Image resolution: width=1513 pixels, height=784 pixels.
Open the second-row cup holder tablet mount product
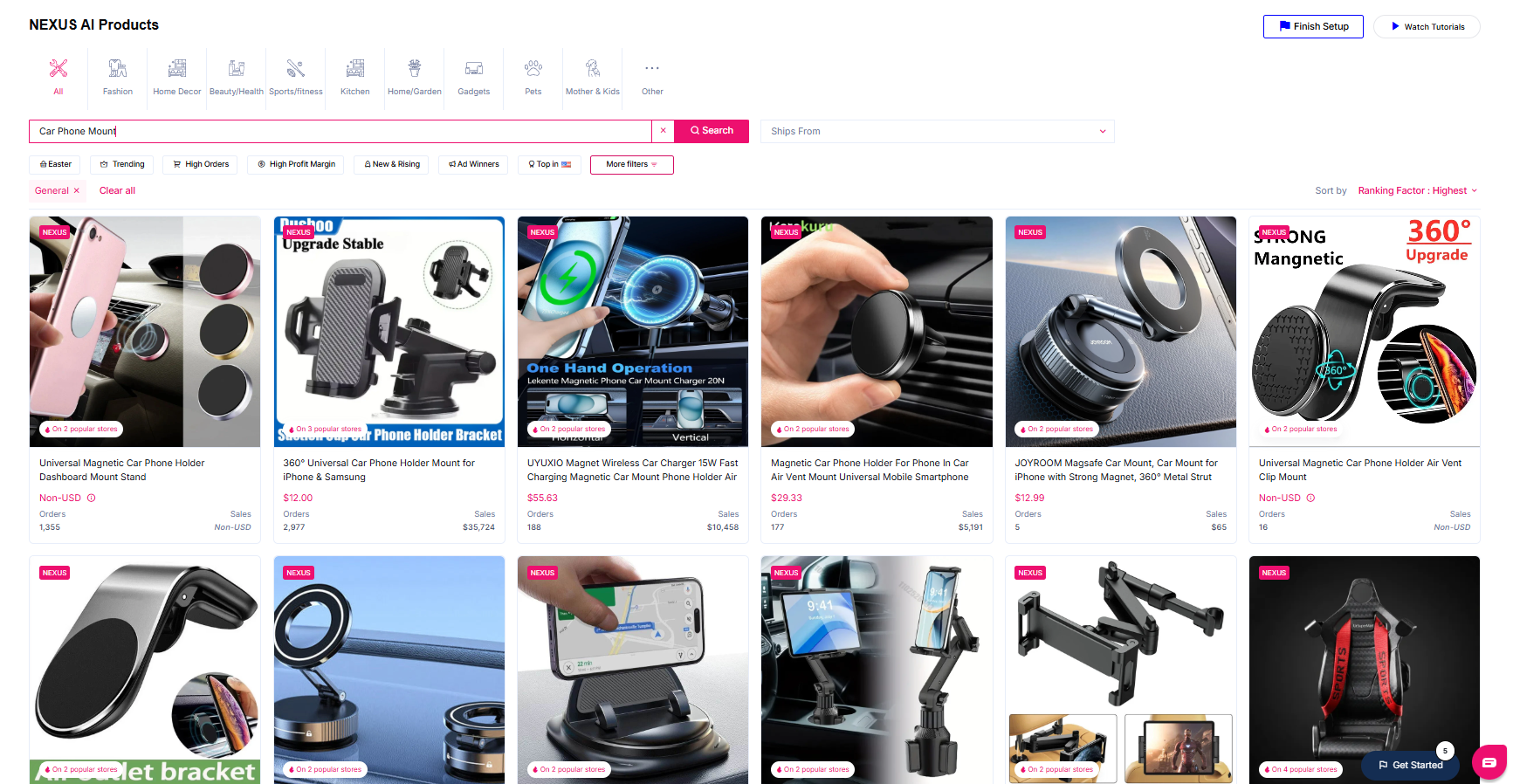(877, 670)
